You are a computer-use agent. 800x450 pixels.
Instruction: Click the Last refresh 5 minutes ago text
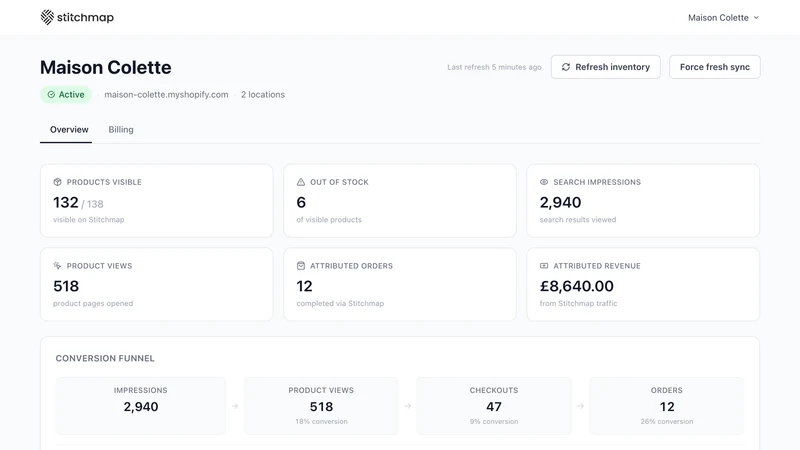tap(494, 67)
